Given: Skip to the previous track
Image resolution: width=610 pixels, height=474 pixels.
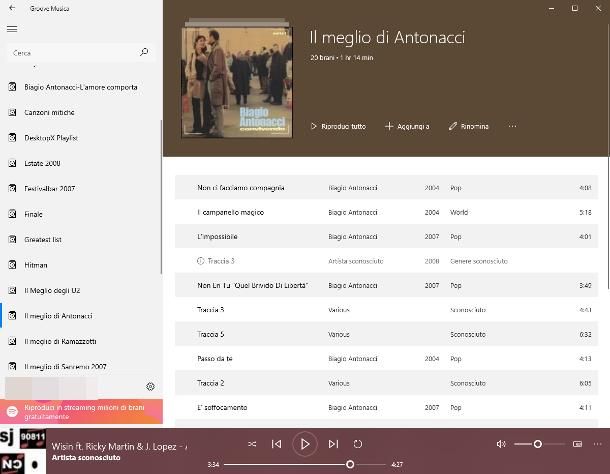Looking at the screenshot, I should 277,444.
